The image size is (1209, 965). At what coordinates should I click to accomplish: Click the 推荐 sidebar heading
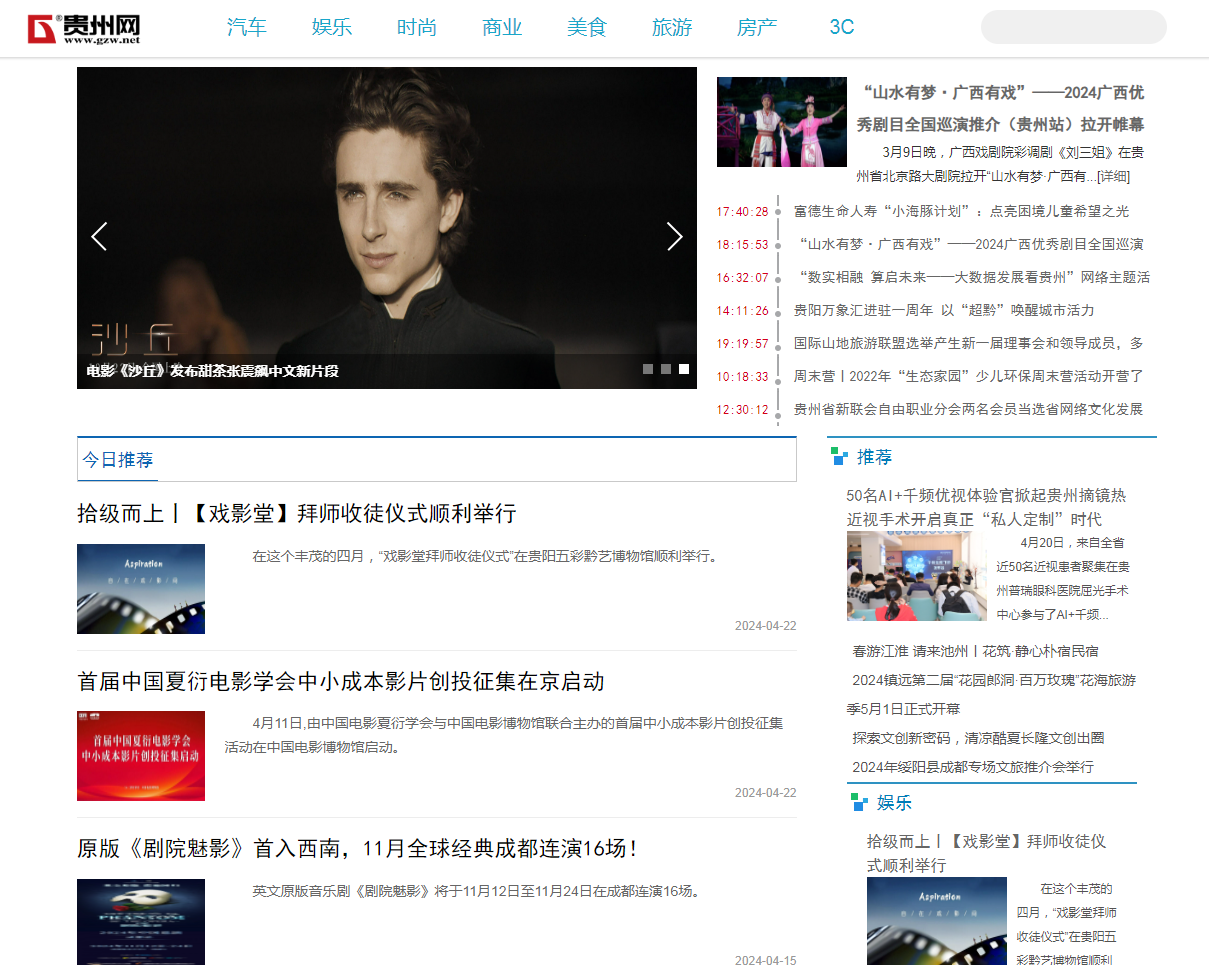874,457
